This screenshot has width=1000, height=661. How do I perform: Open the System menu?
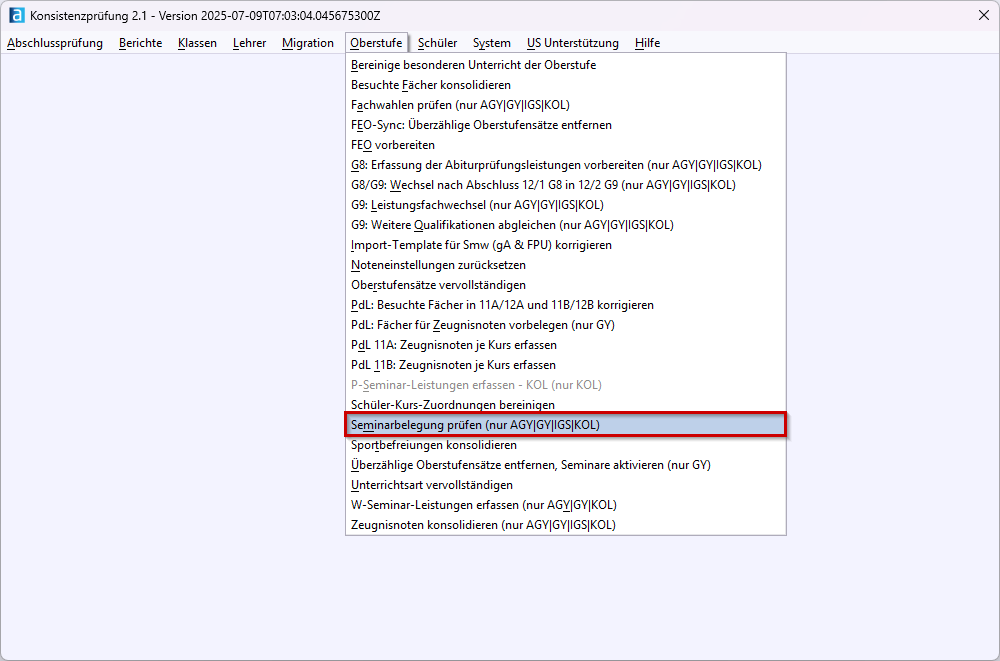pos(491,43)
